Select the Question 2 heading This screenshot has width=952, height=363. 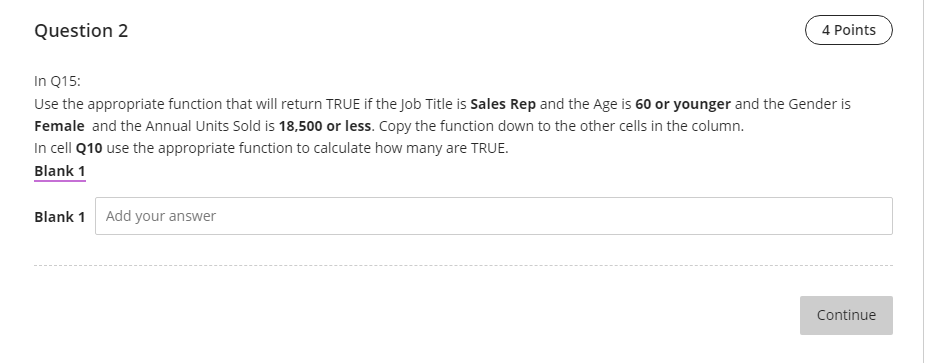[x=81, y=31]
